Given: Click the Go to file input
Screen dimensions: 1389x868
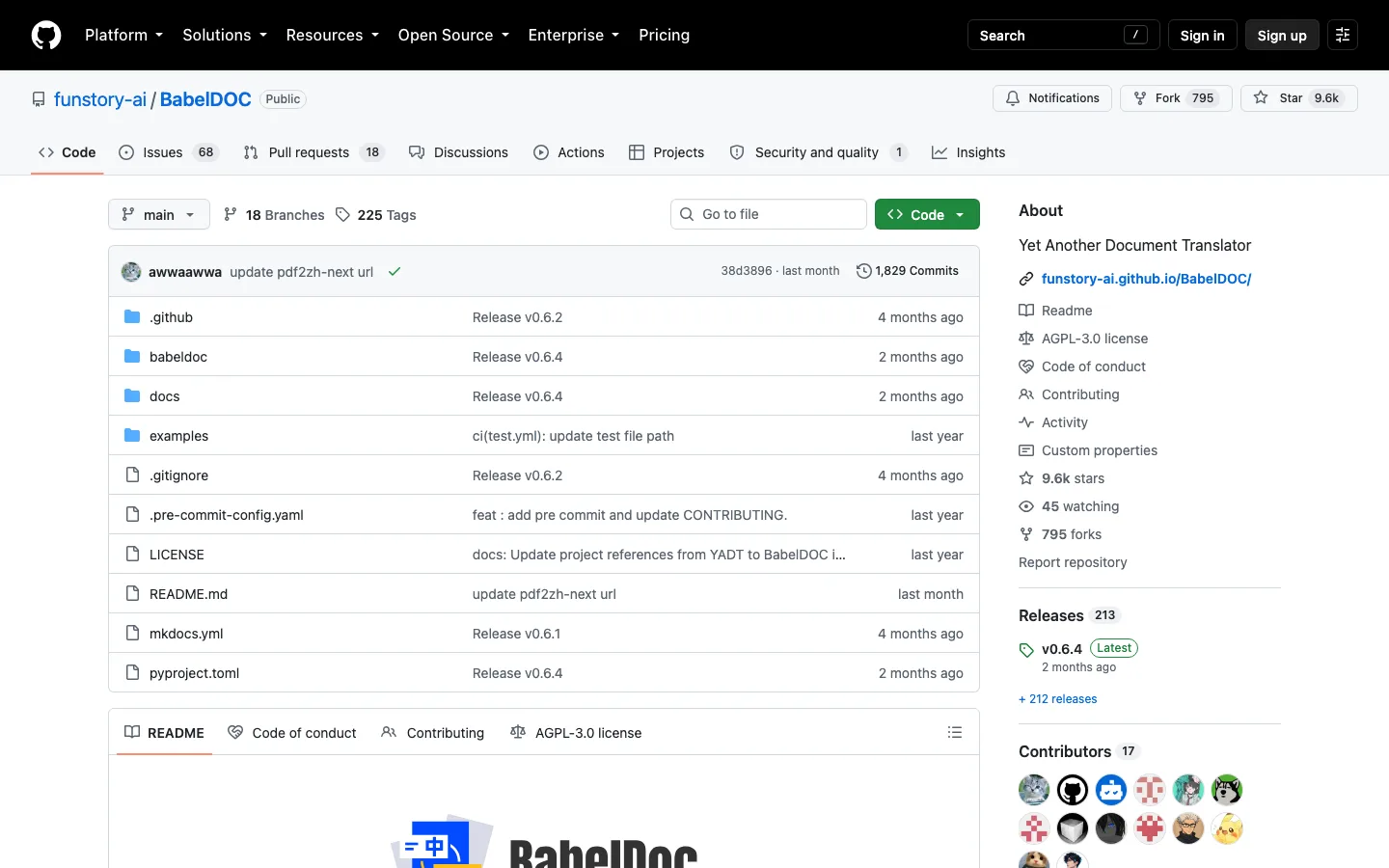Looking at the screenshot, I should tap(769, 214).
